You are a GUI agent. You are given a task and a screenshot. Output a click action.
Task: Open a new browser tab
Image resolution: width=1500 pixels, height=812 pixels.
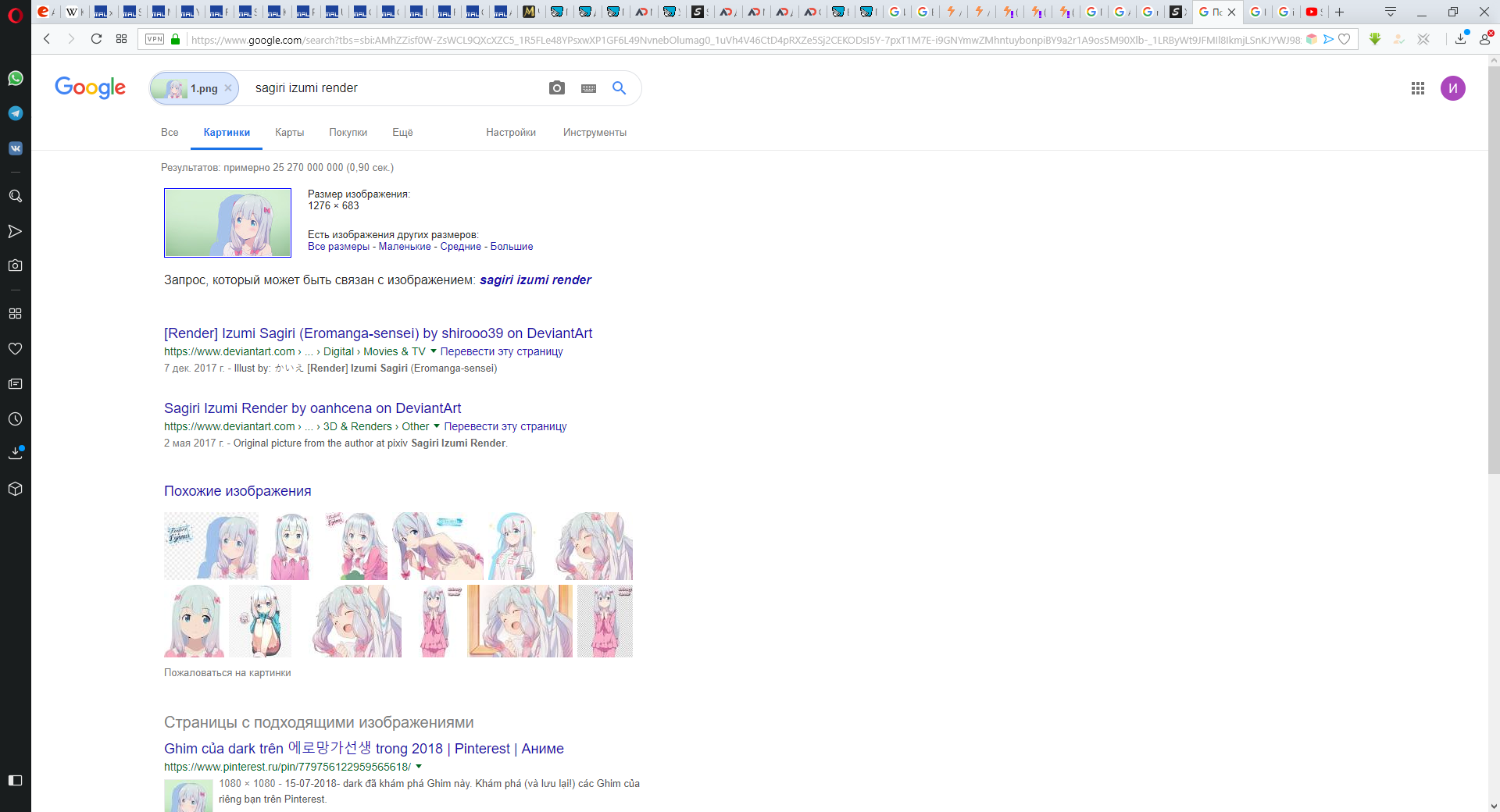coord(1339,12)
